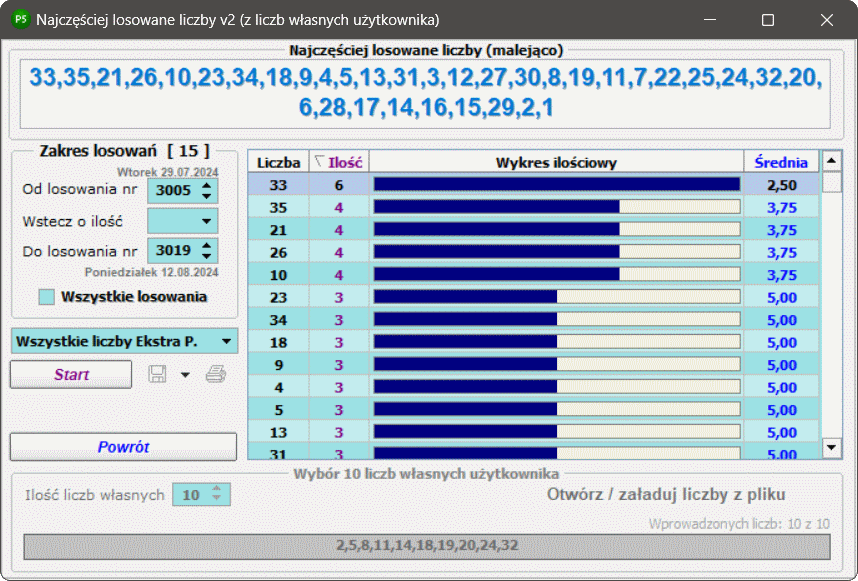858x581 pixels.
Task: Click the table vertical scrollbar thumb
Action: pyautogui.click(x=831, y=182)
